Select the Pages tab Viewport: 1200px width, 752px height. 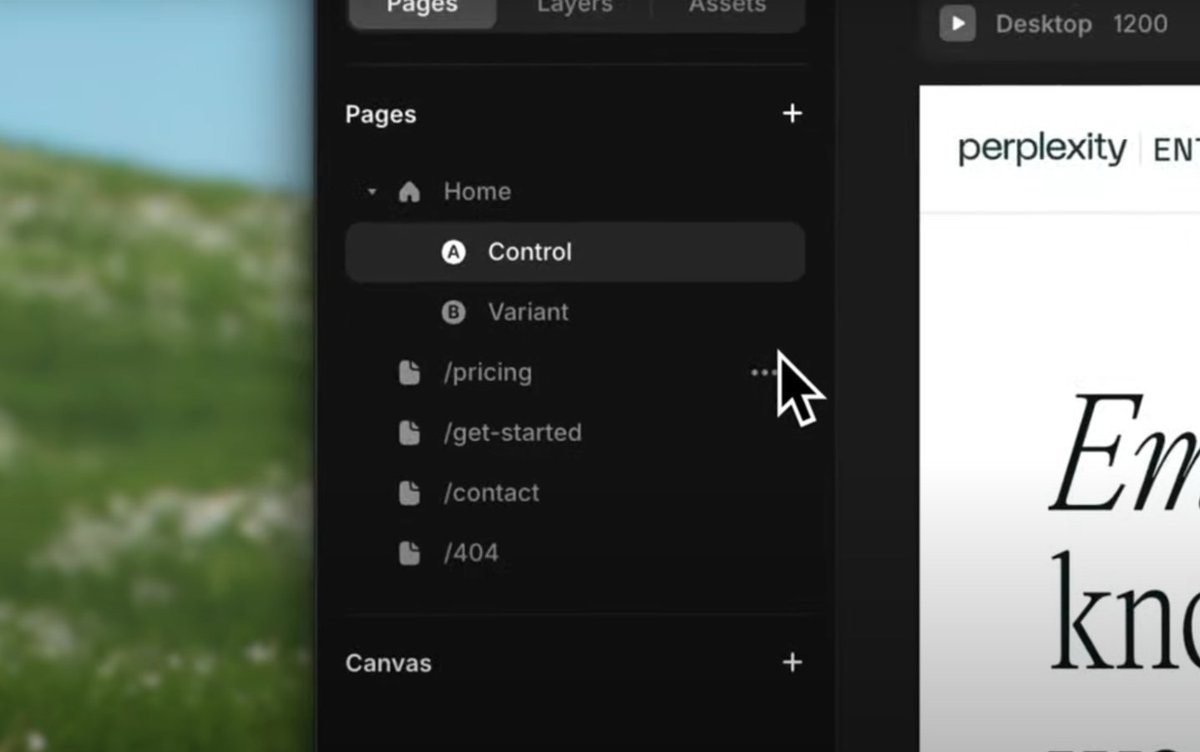pos(421,8)
